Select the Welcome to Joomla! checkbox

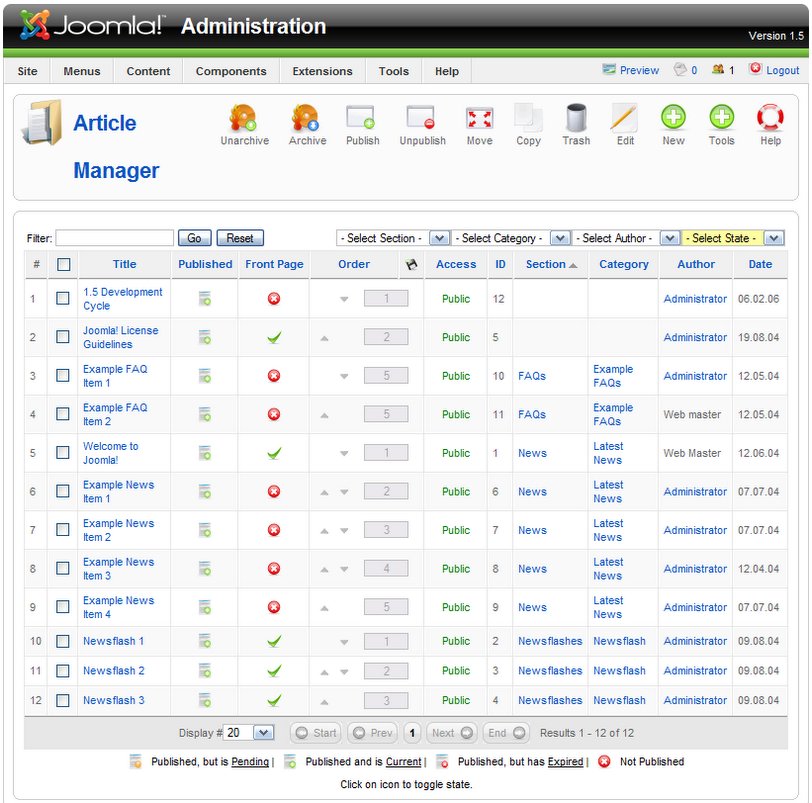point(63,452)
